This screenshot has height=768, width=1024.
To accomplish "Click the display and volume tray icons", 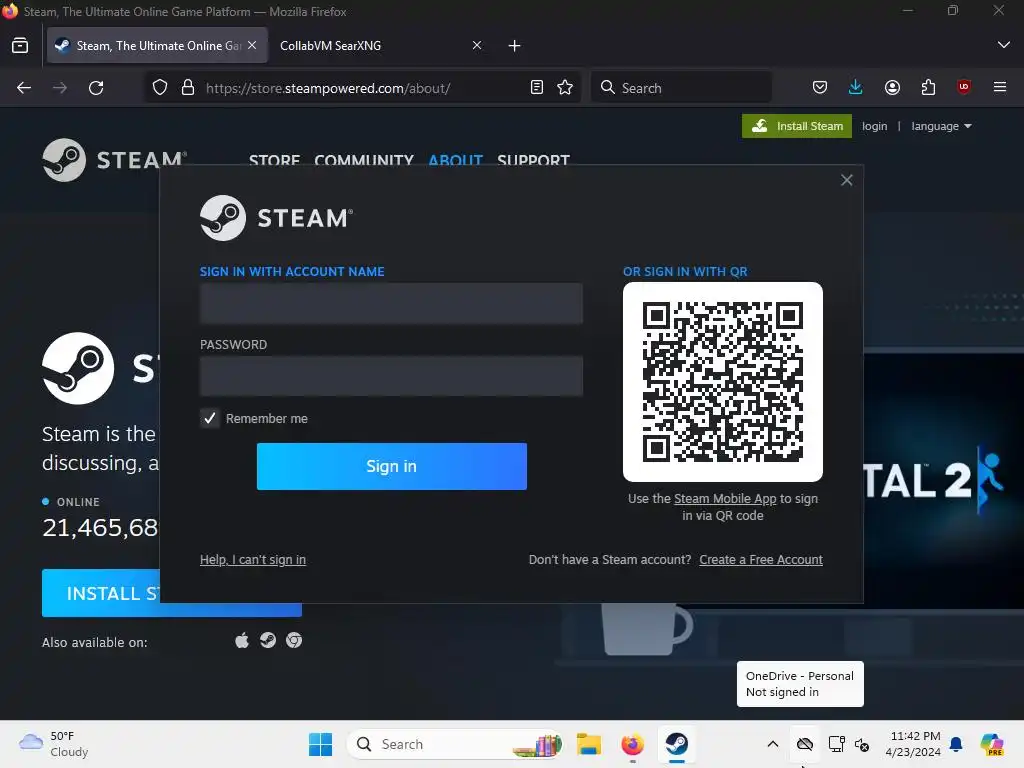I will (848, 744).
